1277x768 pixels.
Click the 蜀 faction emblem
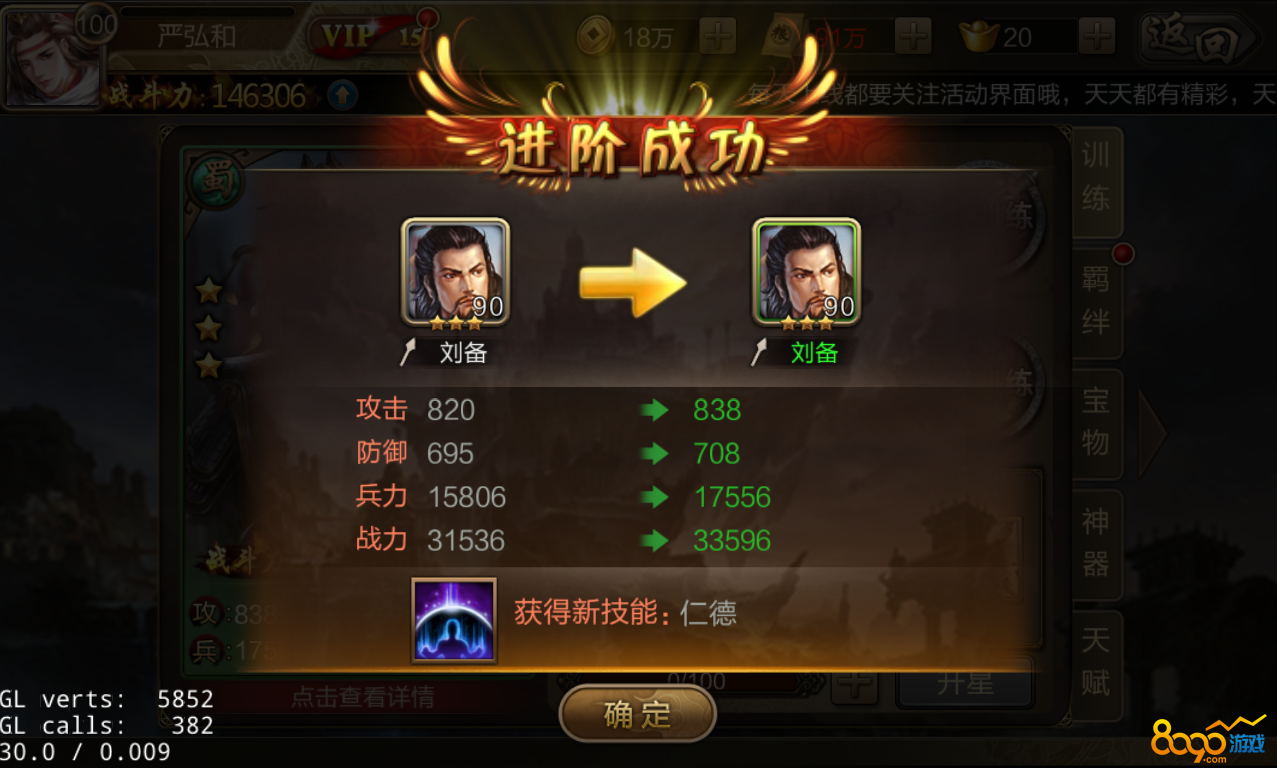[x=212, y=180]
